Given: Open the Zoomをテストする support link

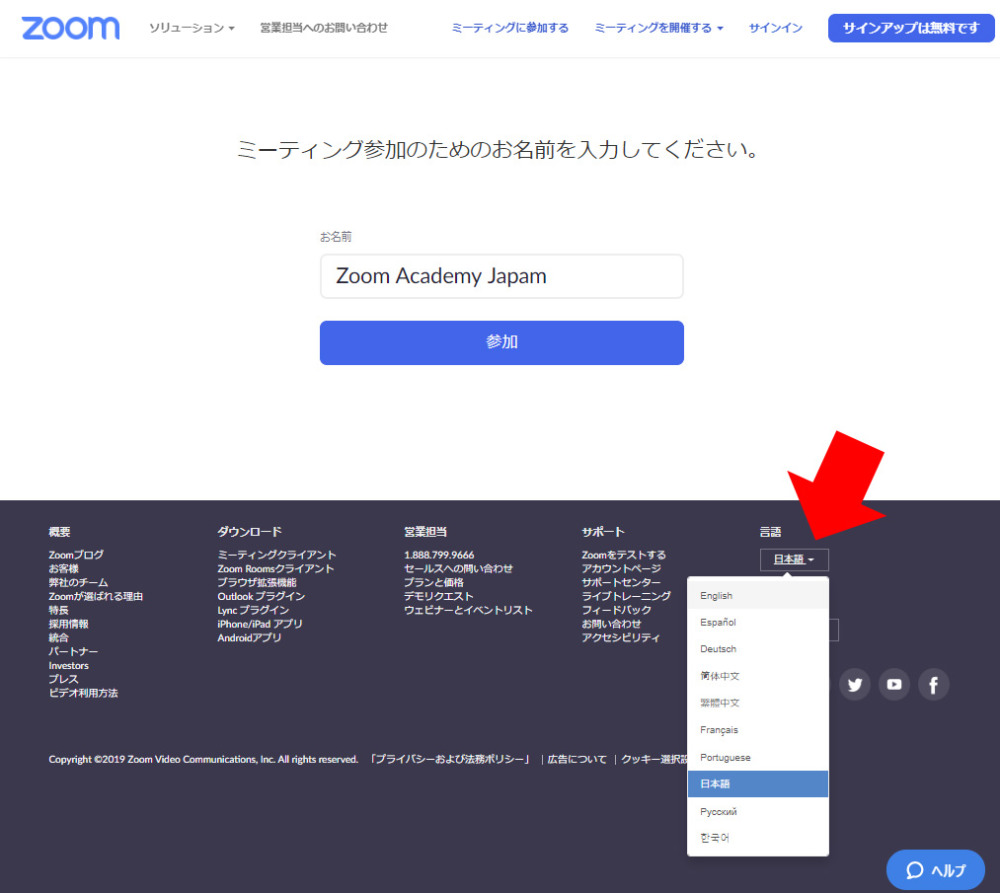Looking at the screenshot, I should [623, 555].
